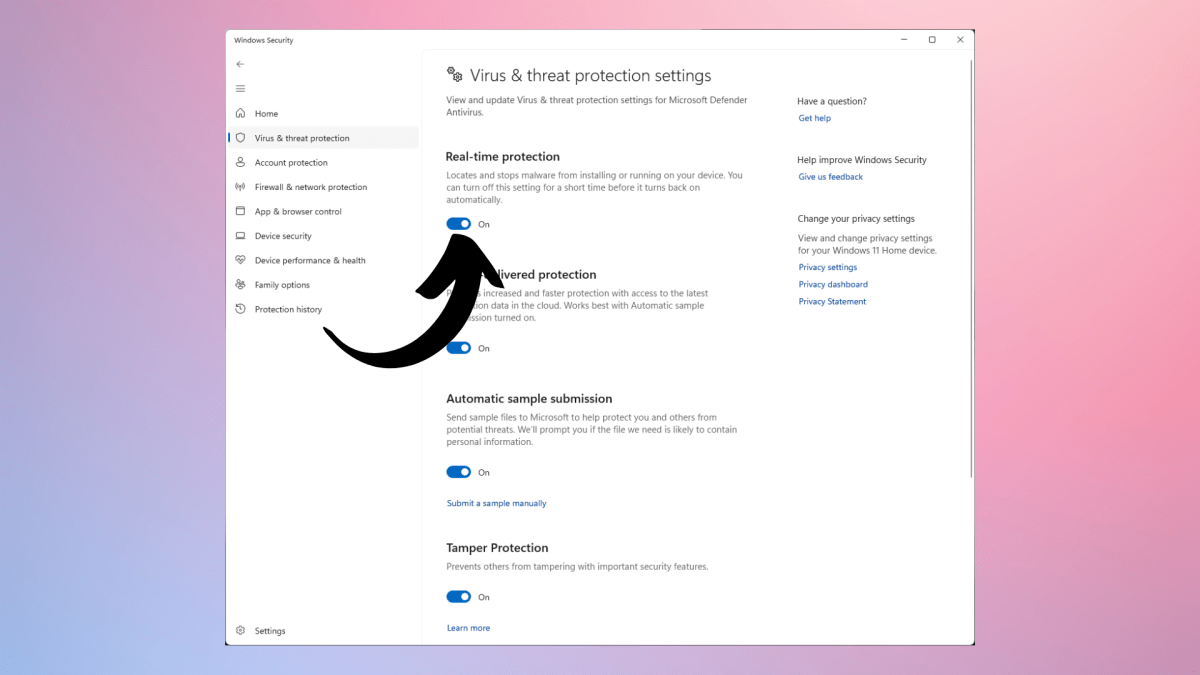Click the Real-time protection heading

503,157
